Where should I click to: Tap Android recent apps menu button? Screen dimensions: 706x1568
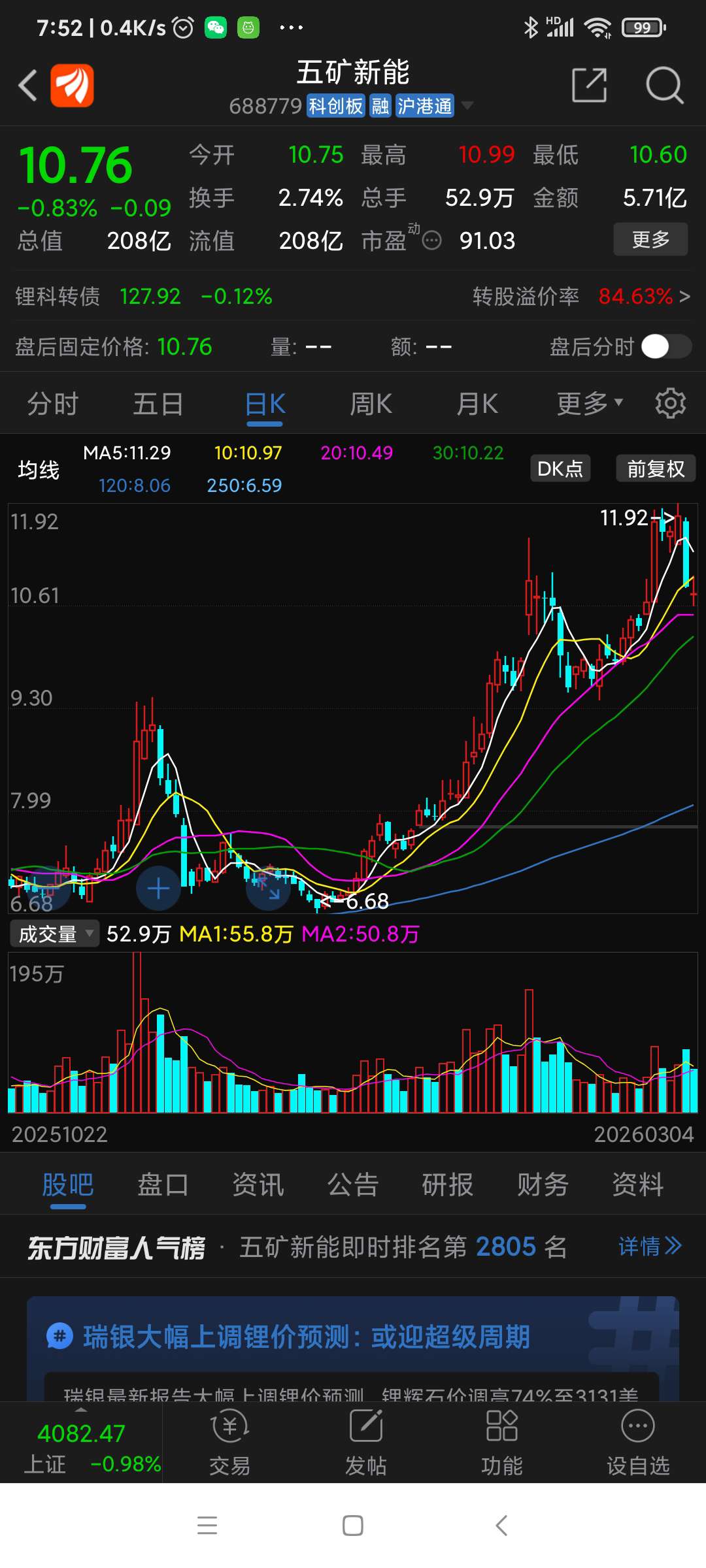coord(207,1526)
